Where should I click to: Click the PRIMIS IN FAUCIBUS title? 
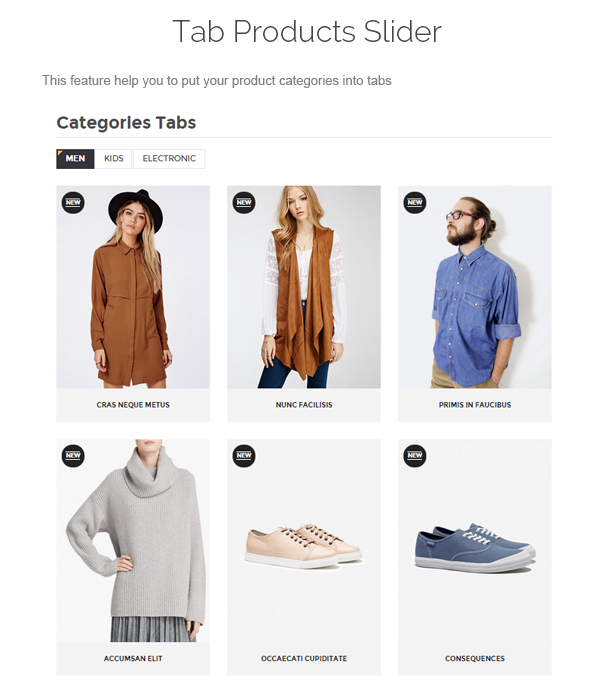pyautogui.click(x=475, y=405)
